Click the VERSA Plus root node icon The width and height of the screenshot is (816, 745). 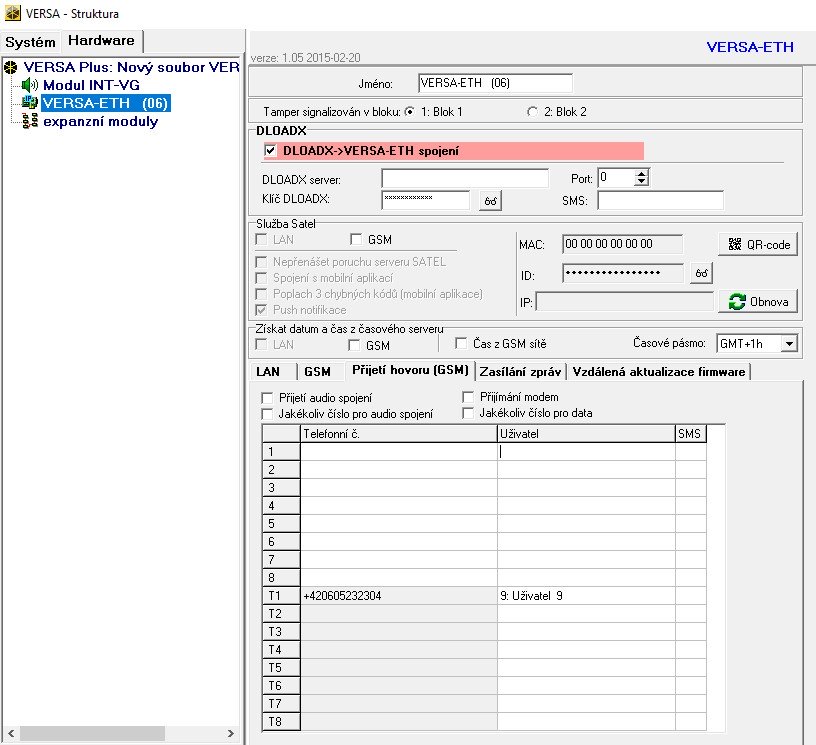coord(11,67)
